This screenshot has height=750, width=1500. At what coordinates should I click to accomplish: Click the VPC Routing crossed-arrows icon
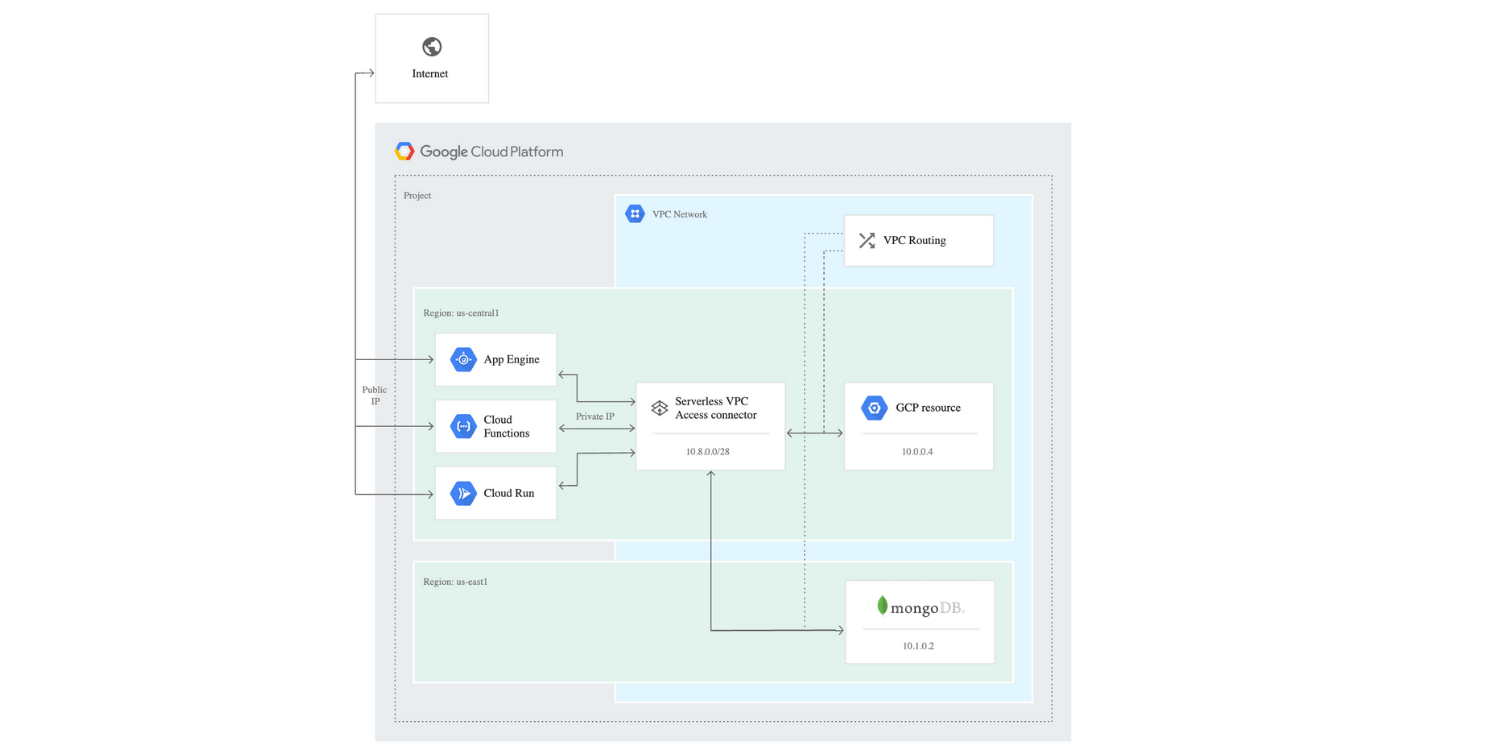tap(866, 240)
